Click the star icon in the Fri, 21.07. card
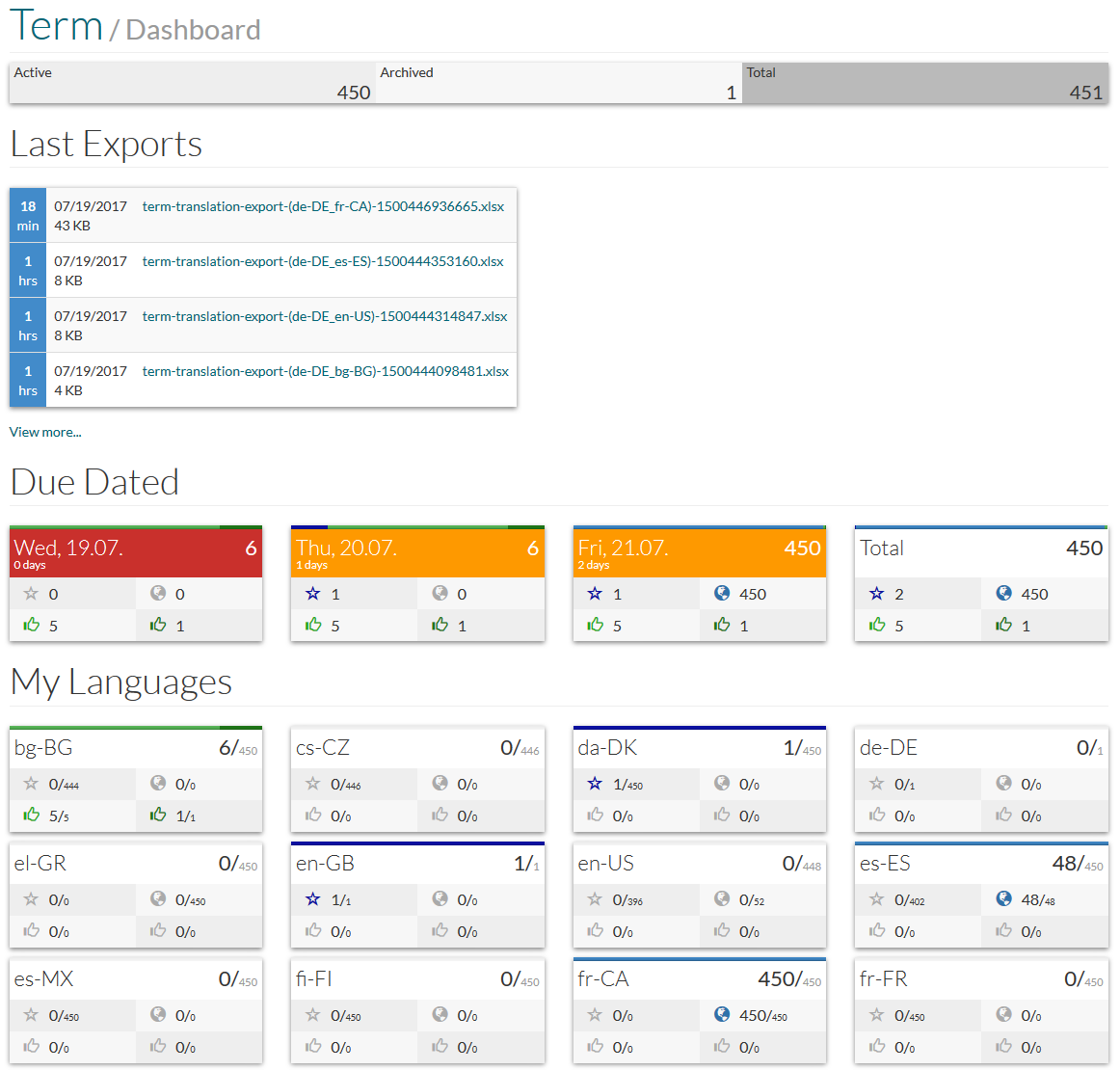Image resolution: width=1120 pixels, height=1070 pixels. point(595,594)
